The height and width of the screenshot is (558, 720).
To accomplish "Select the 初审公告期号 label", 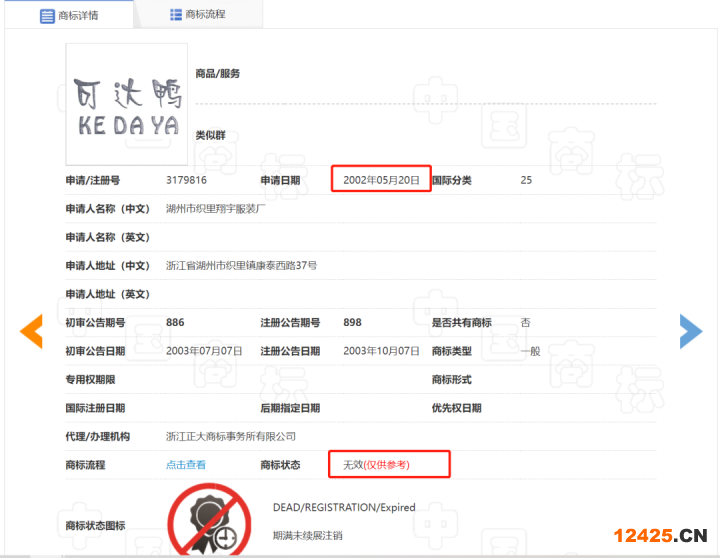I will point(96,322).
